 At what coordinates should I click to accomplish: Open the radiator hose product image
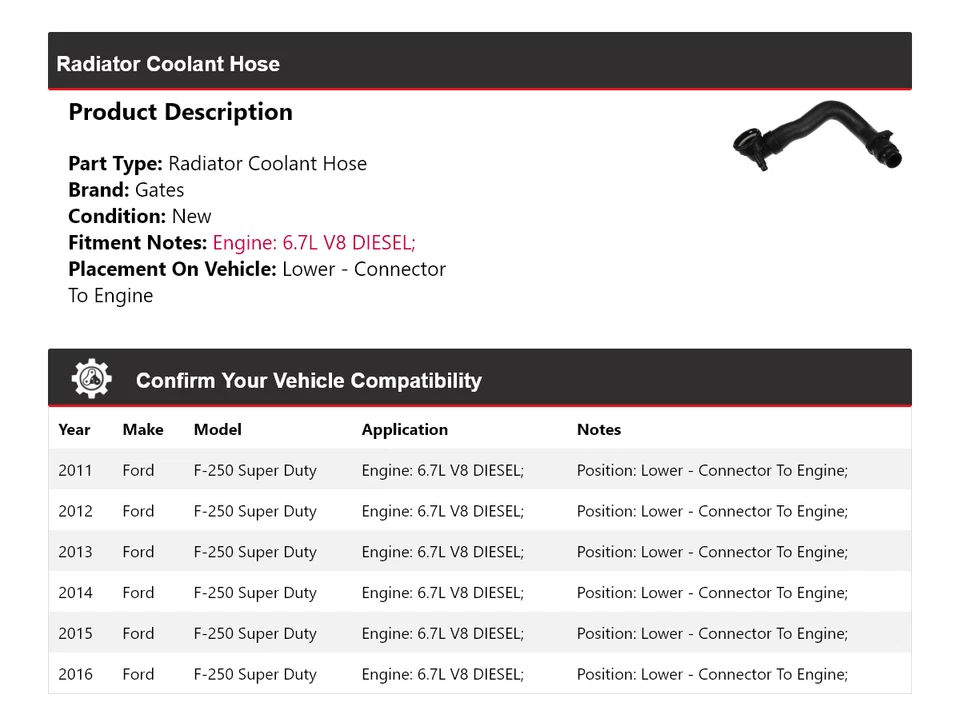pos(818,137)
